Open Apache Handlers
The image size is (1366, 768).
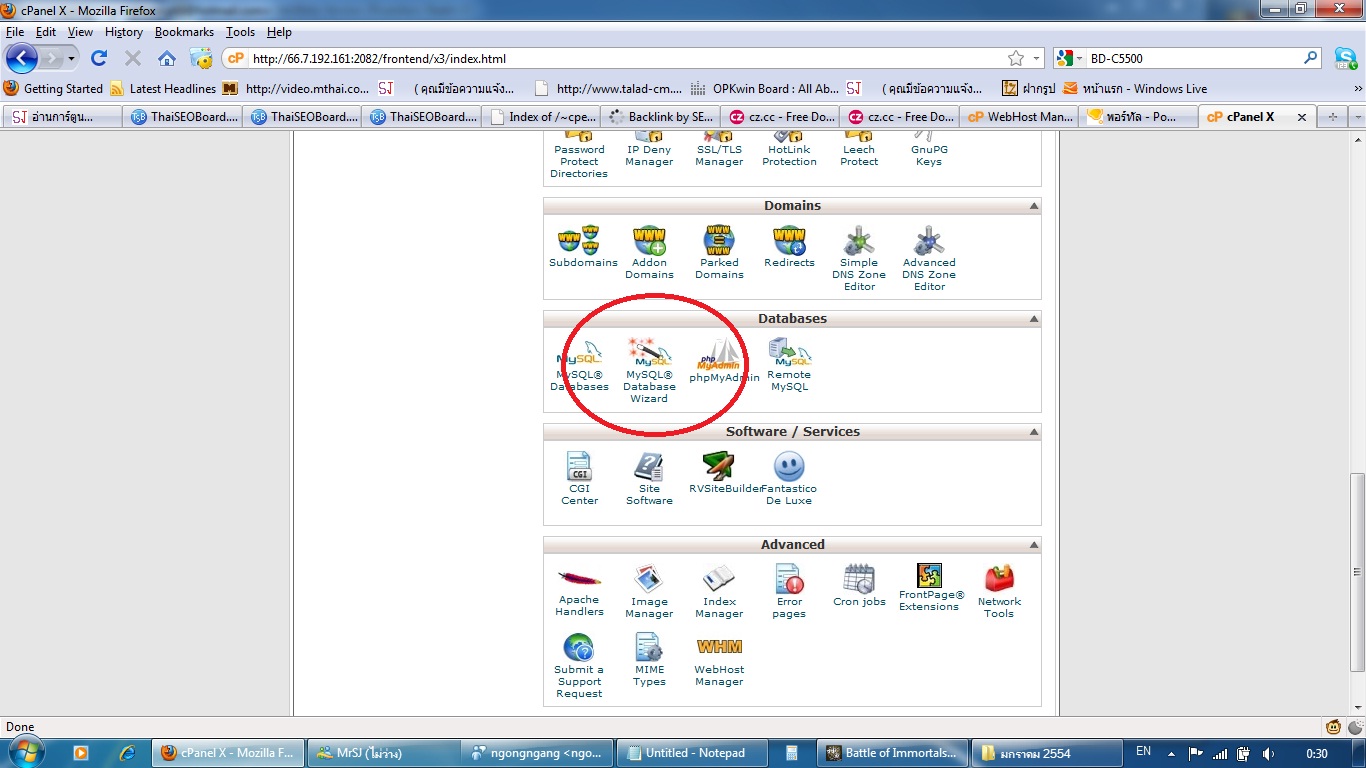point(579,592)
